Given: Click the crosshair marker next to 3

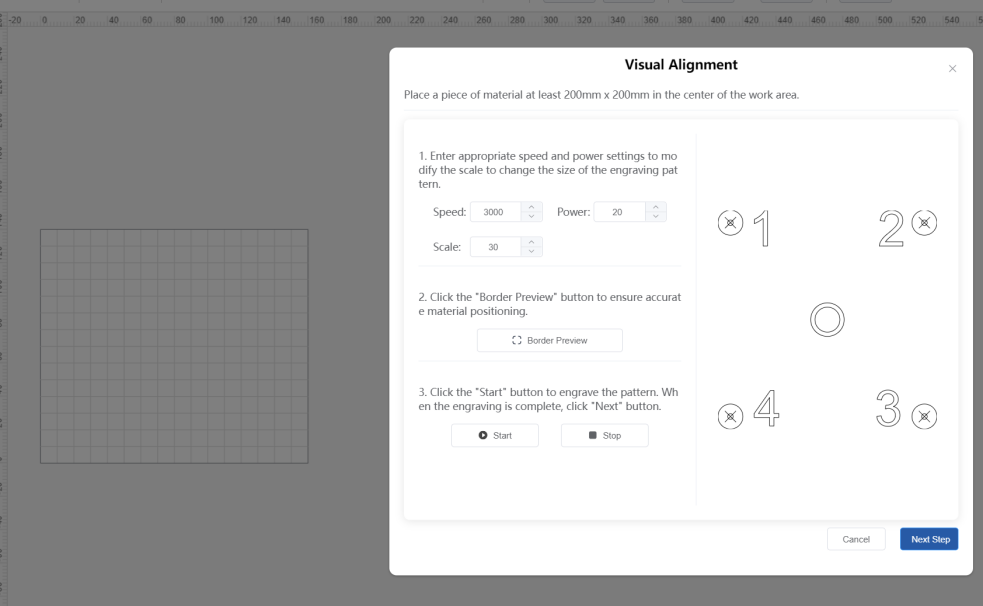Looking at the screenshot, I should (924, 416).
